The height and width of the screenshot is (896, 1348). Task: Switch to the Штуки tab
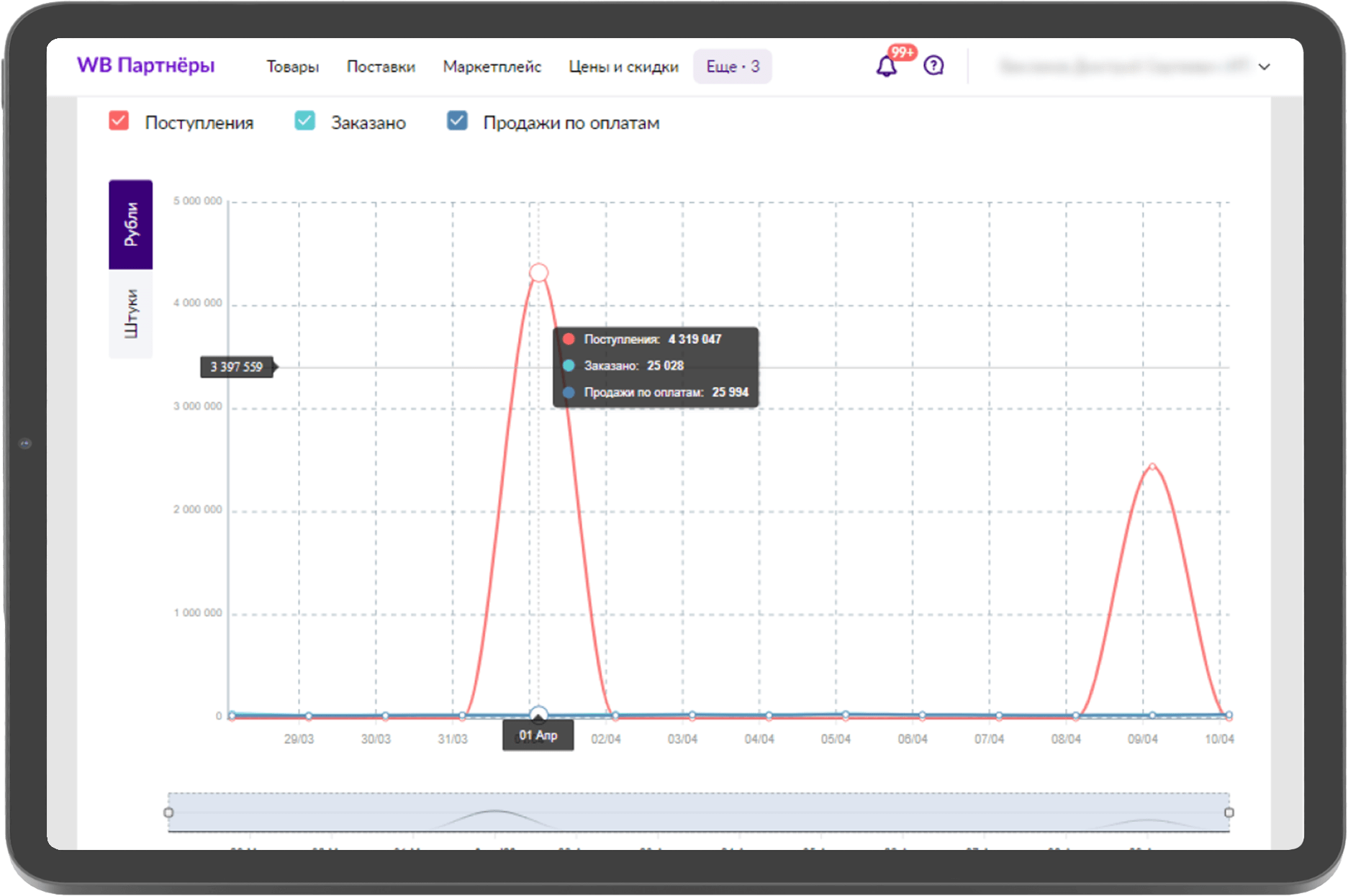tap(131, 314)
